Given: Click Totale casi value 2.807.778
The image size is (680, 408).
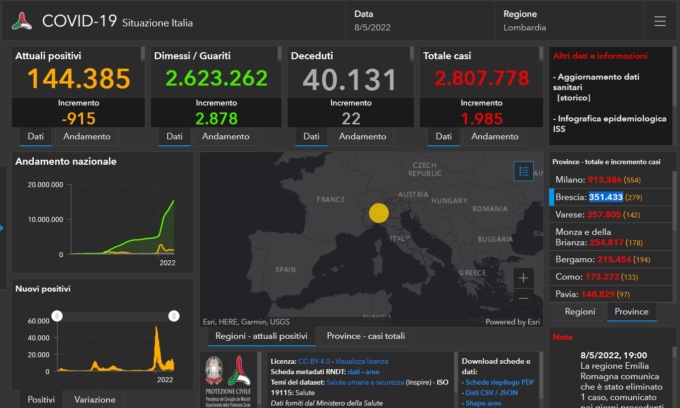Looking at the screenshot, I should point(482,78).
